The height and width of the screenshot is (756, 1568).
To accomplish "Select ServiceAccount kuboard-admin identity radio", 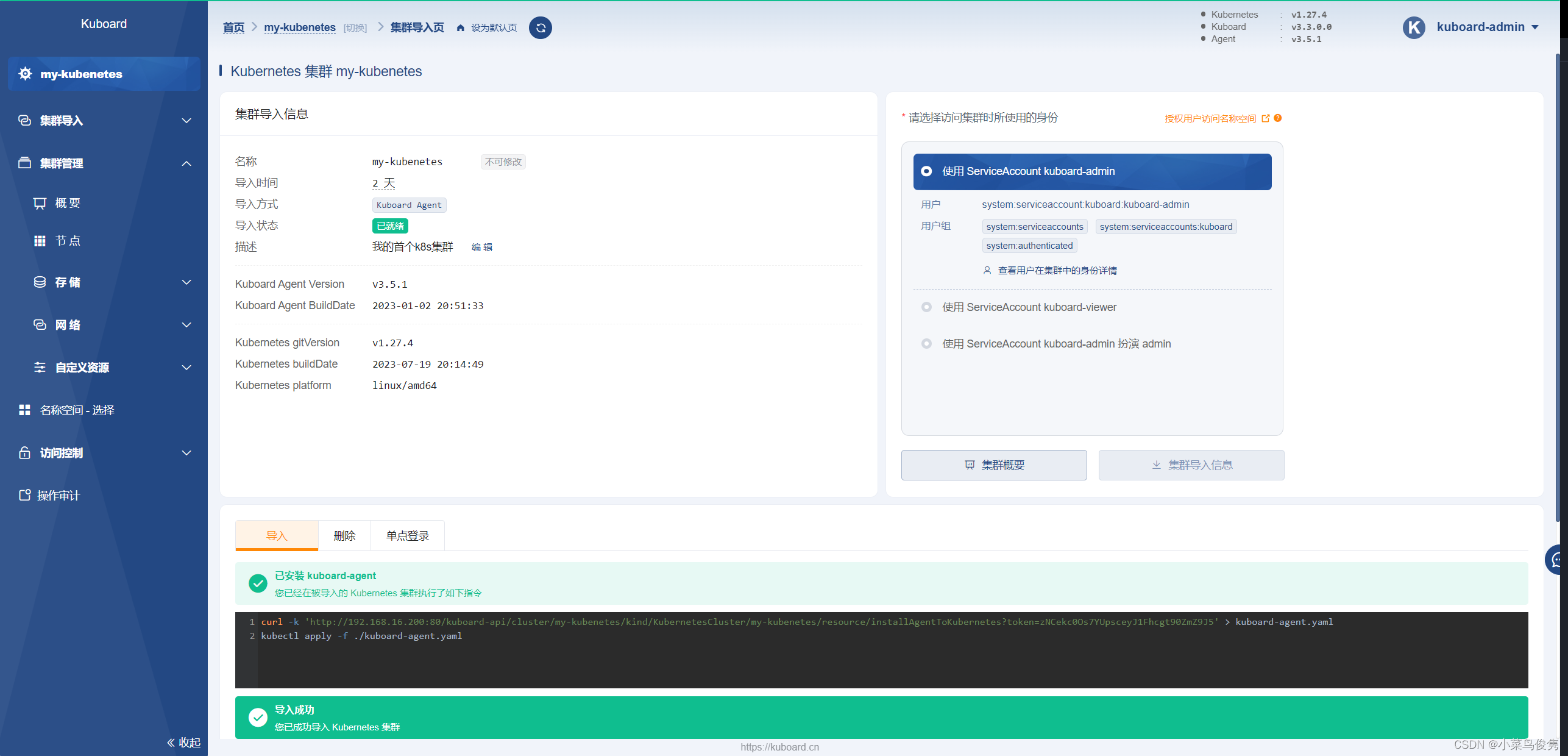I will point(926,171).
